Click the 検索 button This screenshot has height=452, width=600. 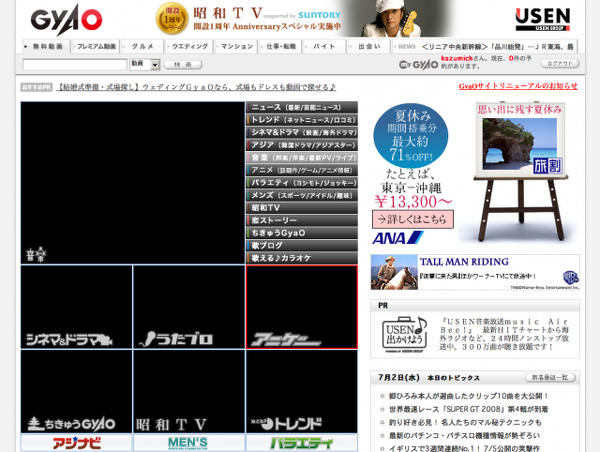pyautogui.click(x=183, y=65)
